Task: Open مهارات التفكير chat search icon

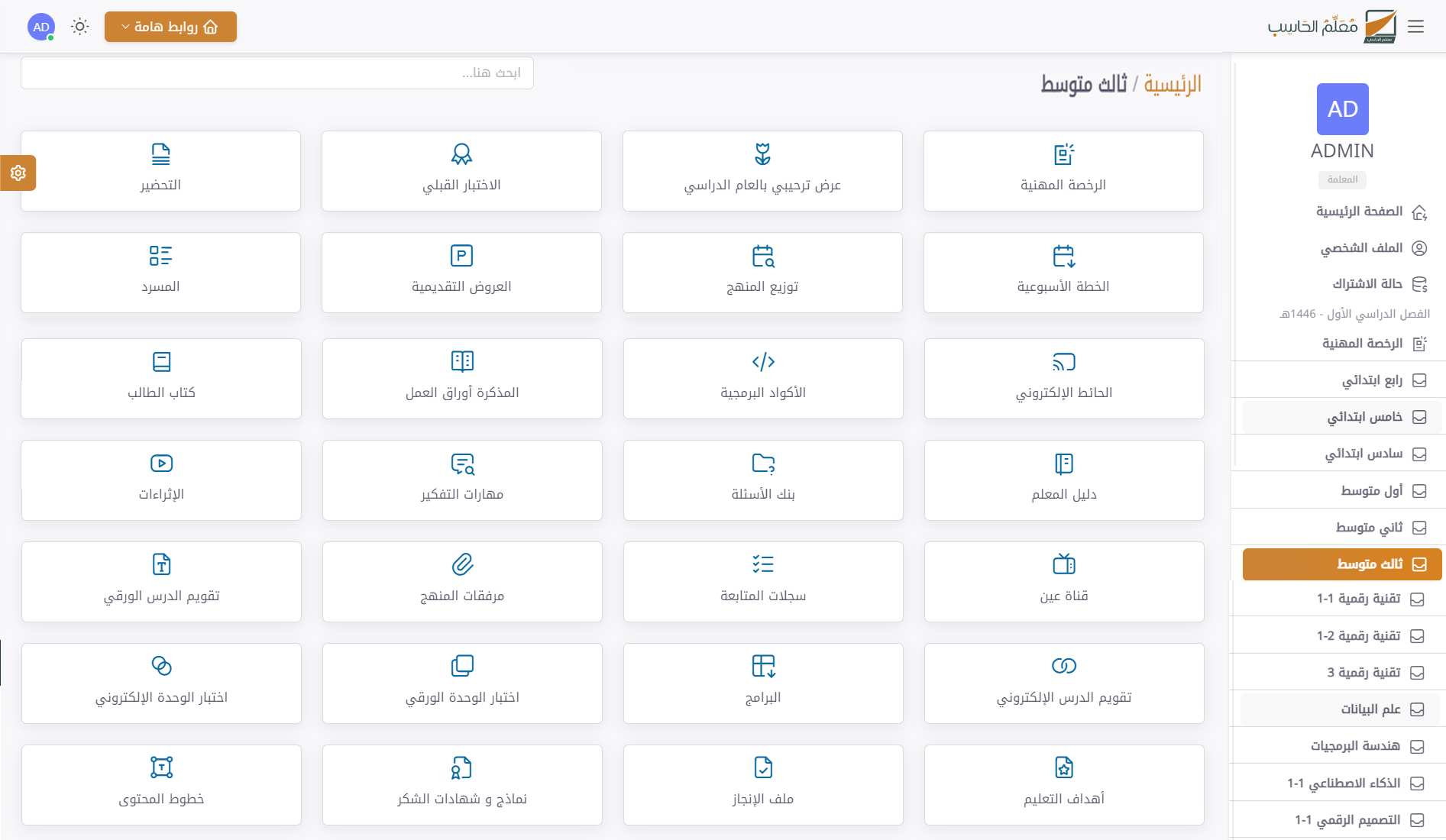Action: (462, 464)
